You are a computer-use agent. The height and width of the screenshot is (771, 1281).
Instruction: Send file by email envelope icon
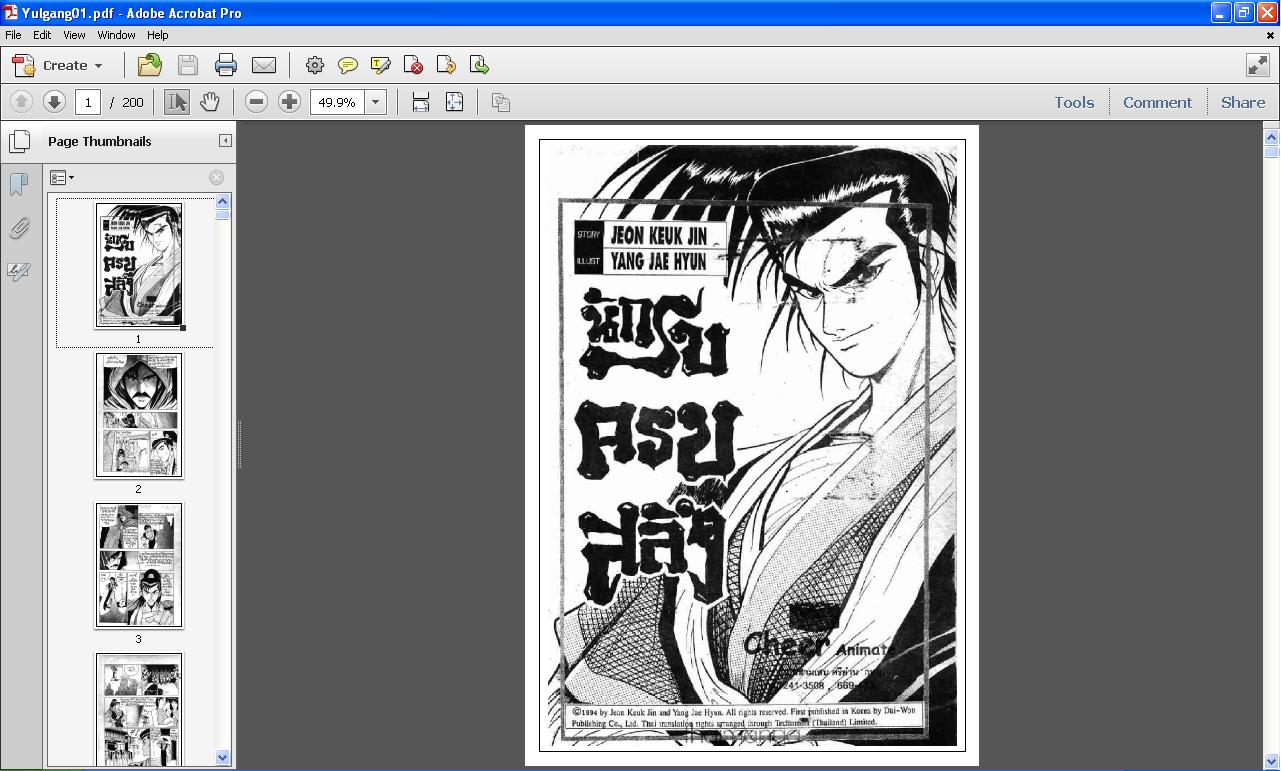pyautogui.click(x=264, y=65)
